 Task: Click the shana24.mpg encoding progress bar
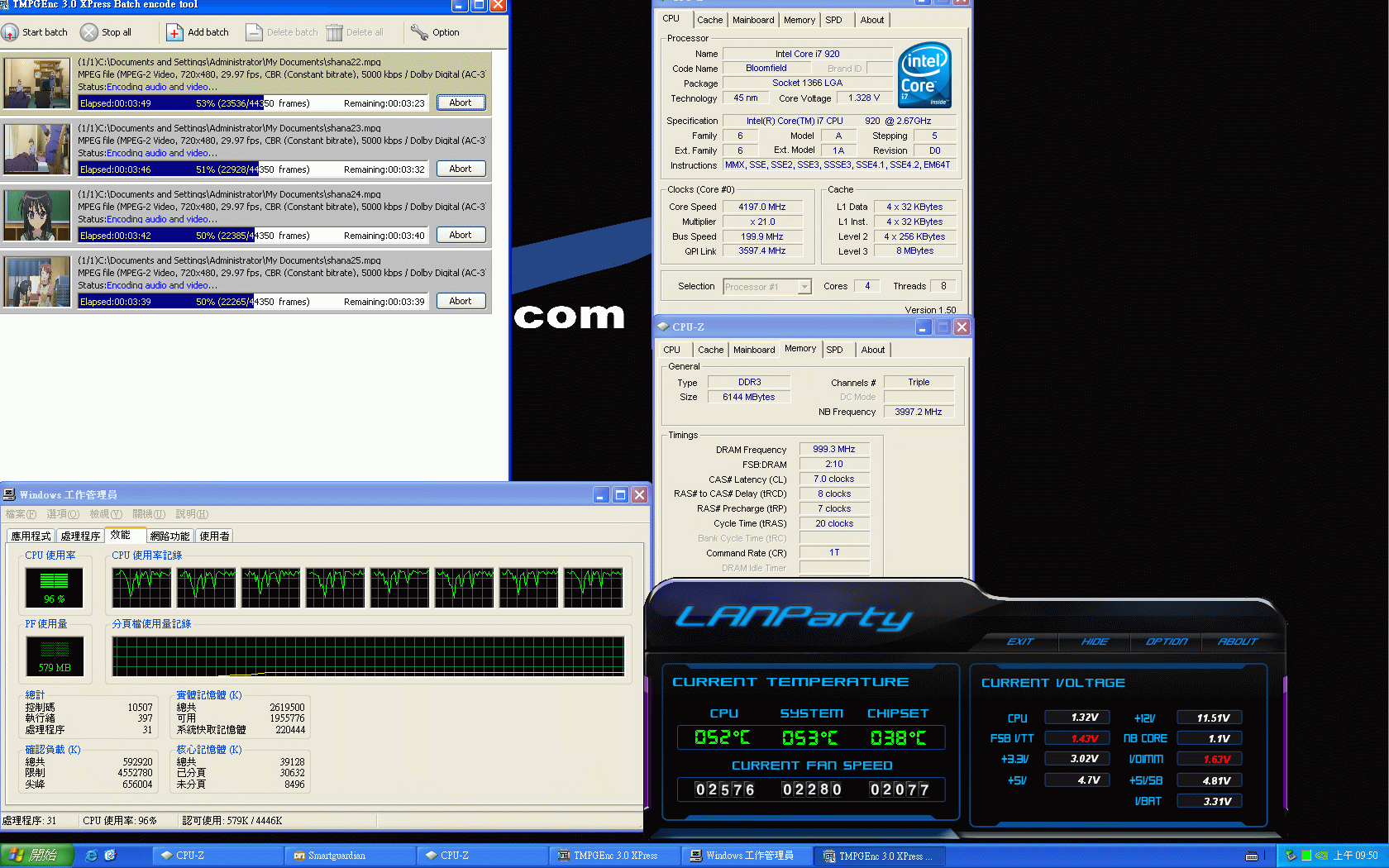253,236
